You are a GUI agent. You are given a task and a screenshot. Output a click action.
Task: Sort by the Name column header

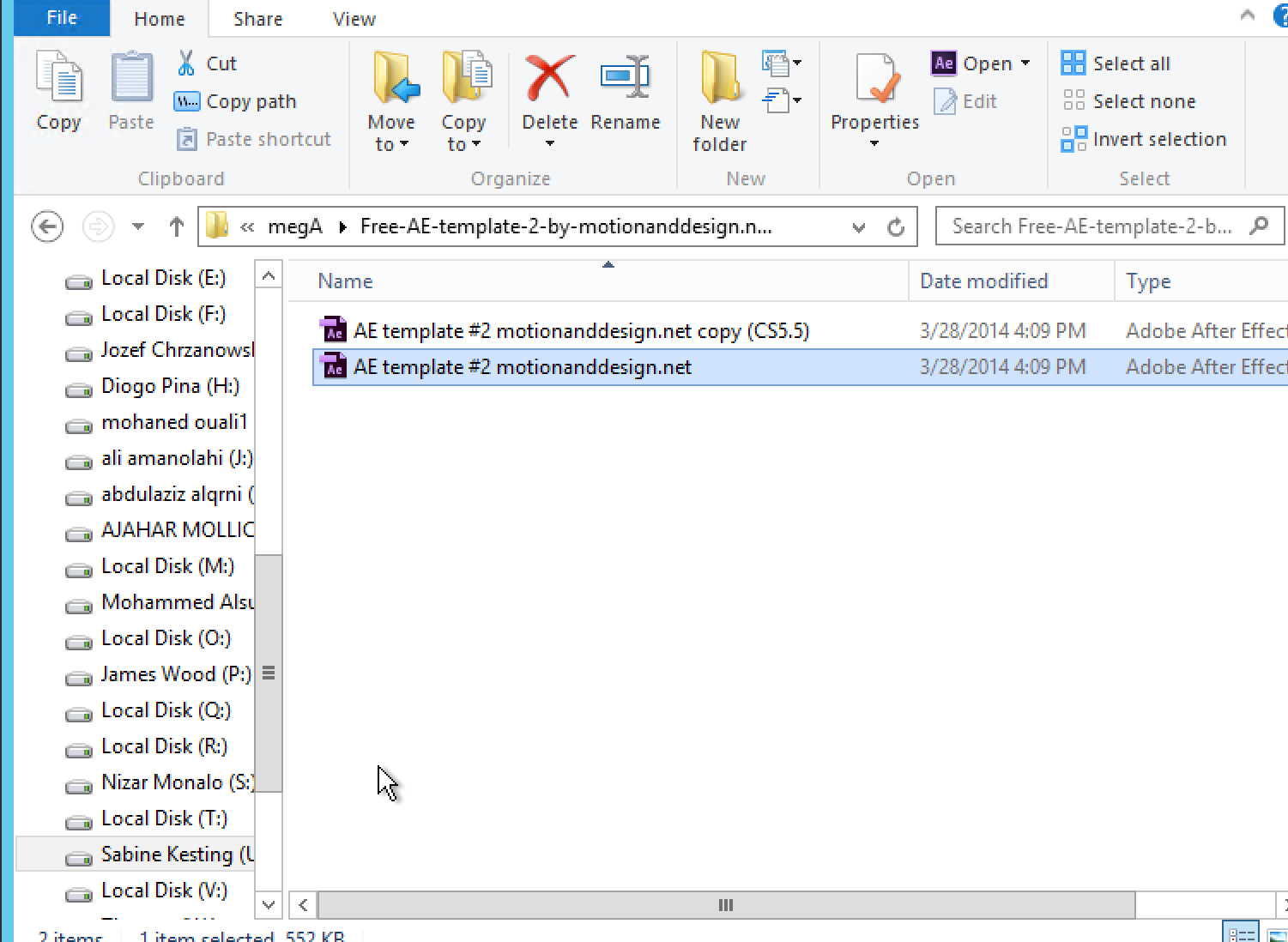click(598, 281)
